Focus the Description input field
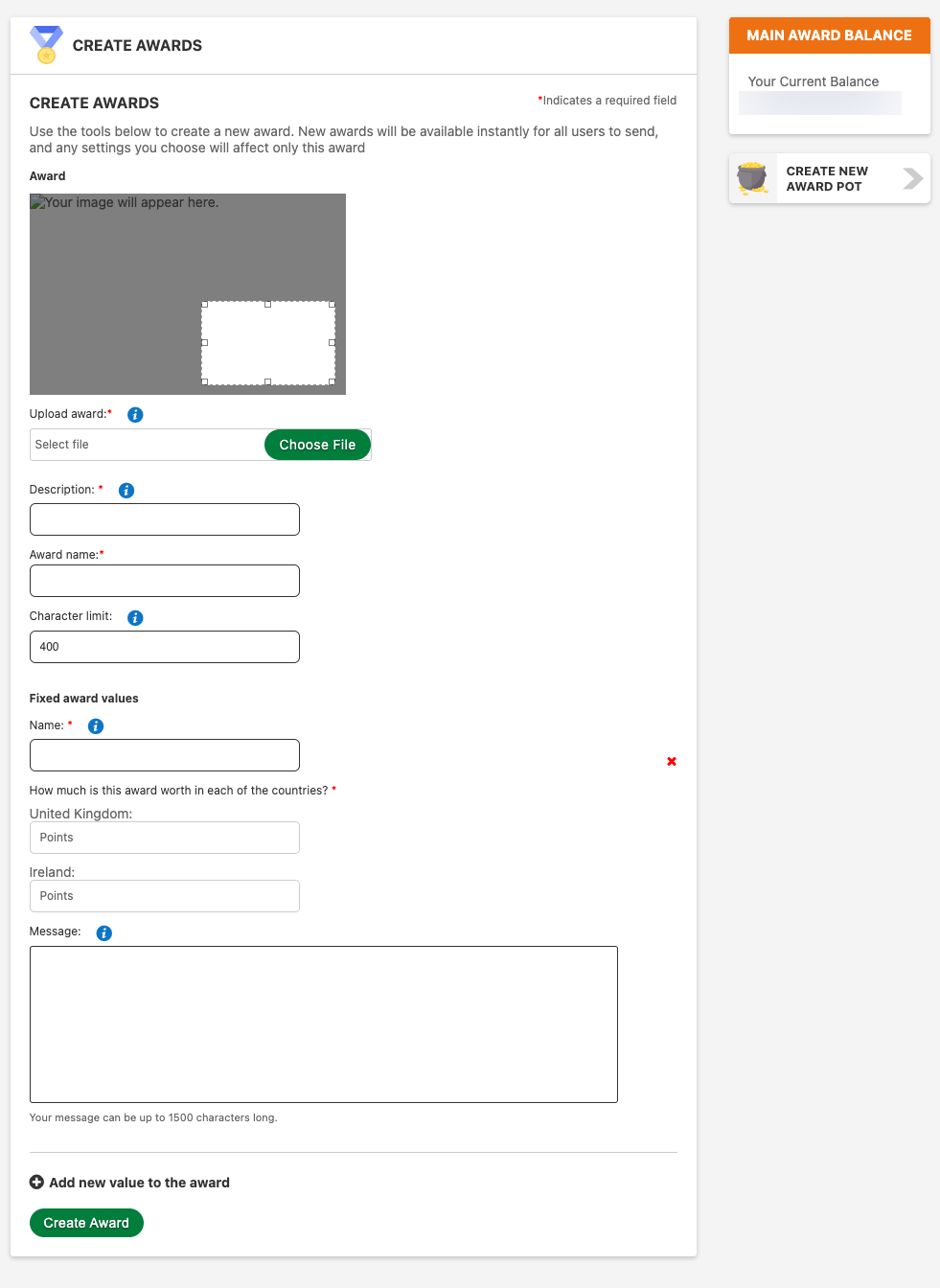 click(163, 518)
